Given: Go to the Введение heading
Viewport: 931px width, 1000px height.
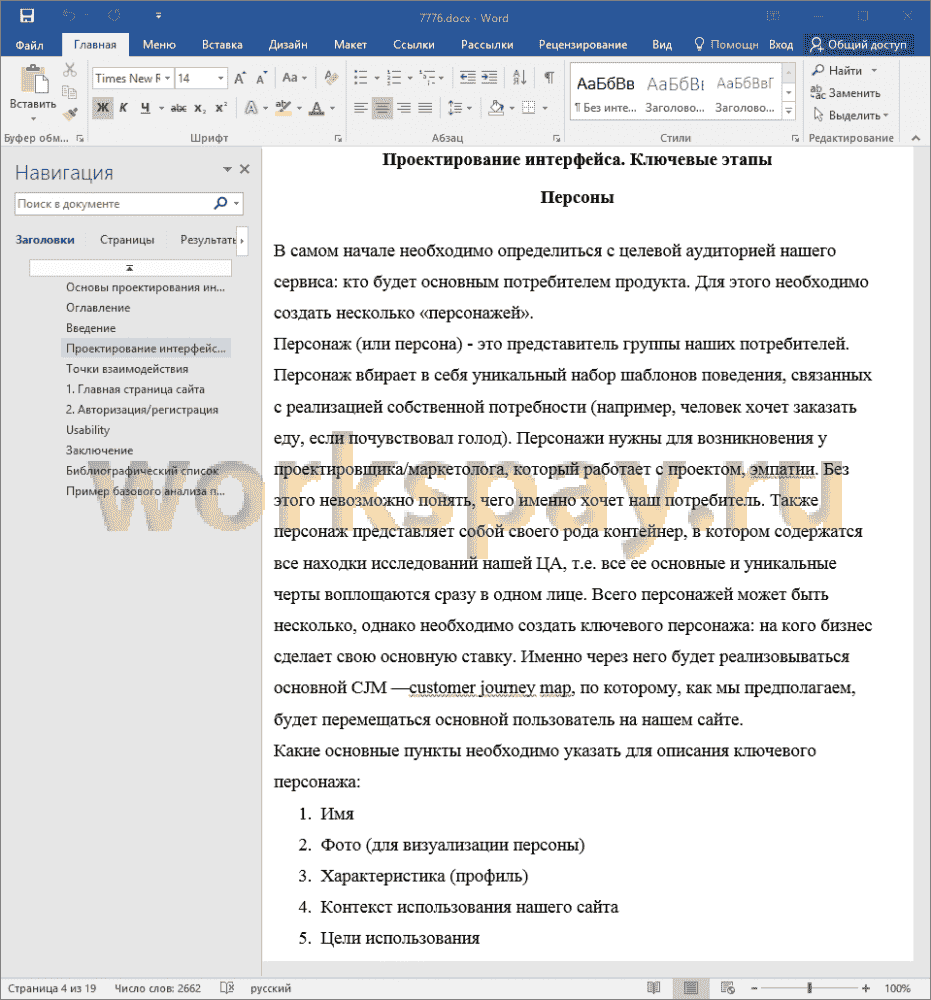Looking at the screenshot, I should click(x=91, y=328).
